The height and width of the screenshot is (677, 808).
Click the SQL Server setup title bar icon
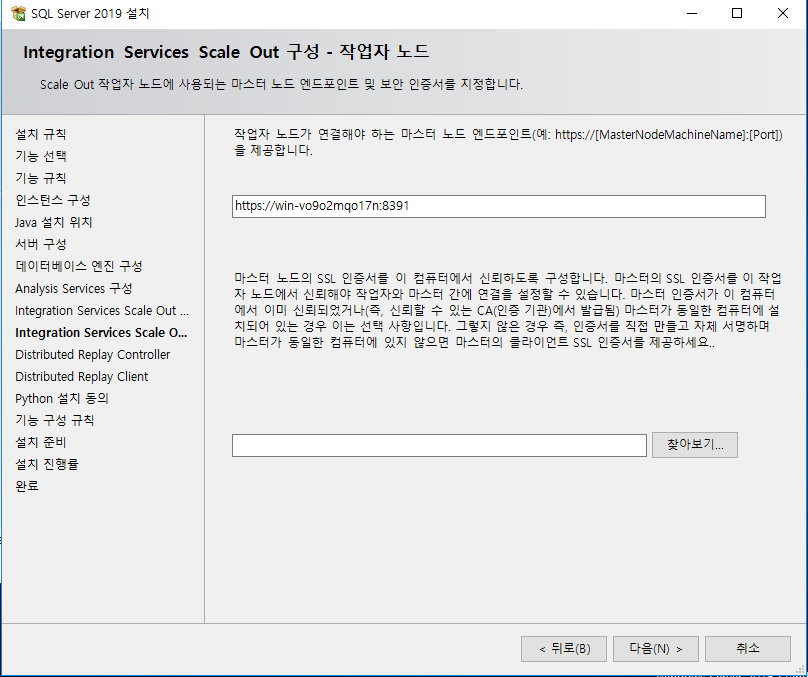(18, 13)
